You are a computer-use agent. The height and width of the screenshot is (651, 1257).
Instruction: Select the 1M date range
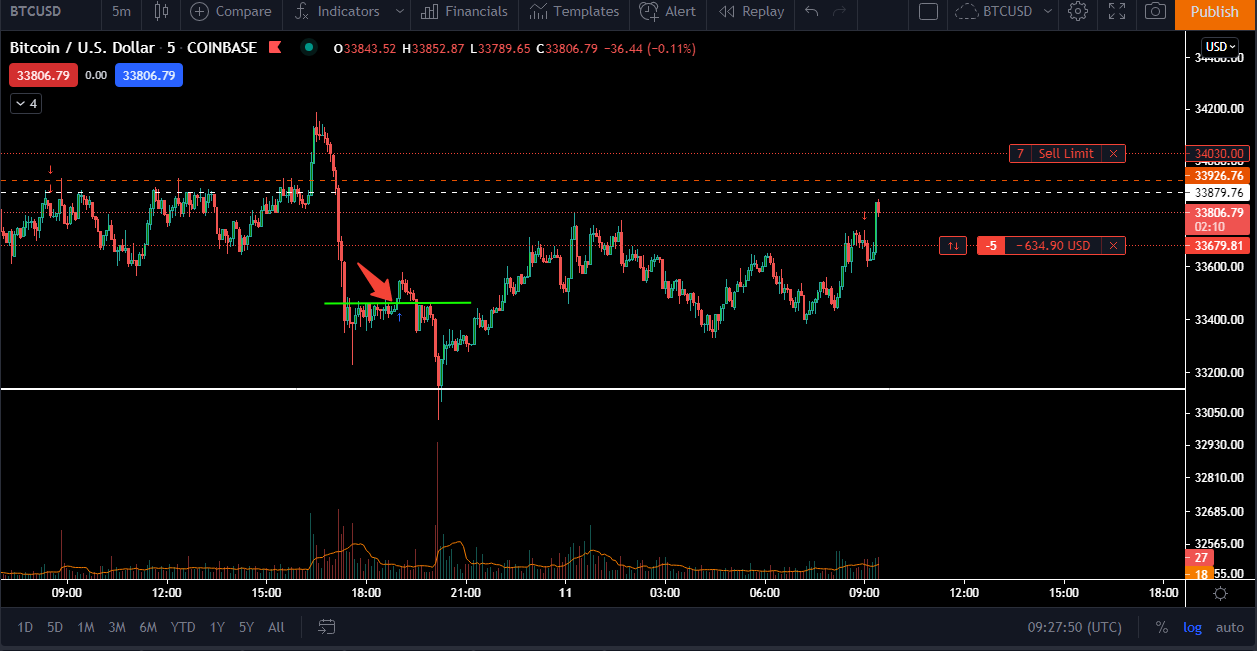coord(86,627)
